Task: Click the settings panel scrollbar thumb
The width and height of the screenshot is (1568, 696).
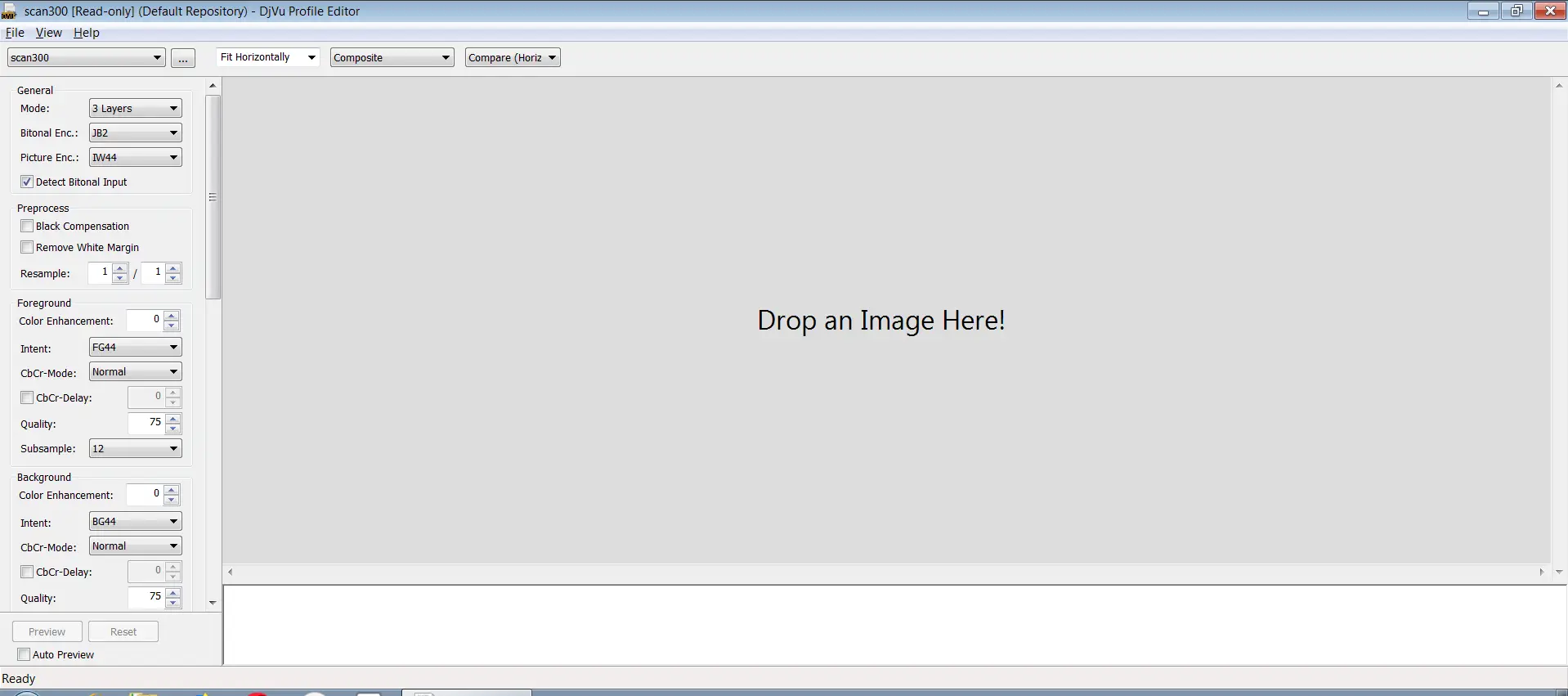Action: (213, 197)
